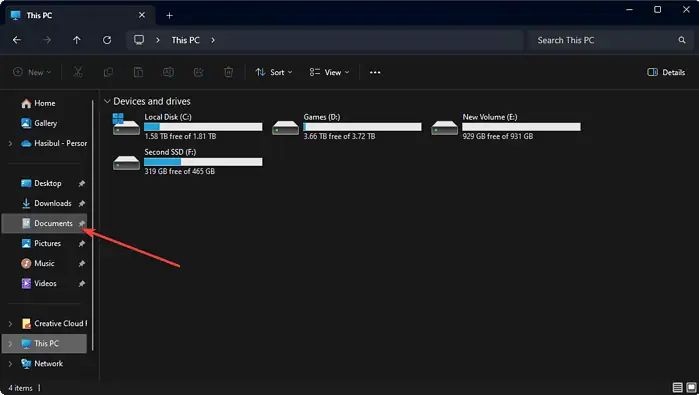Open Local Disk (C:) drive
The width and height of the screenshot is (699, 395).
pyautogui.click(x=187, y=126)
